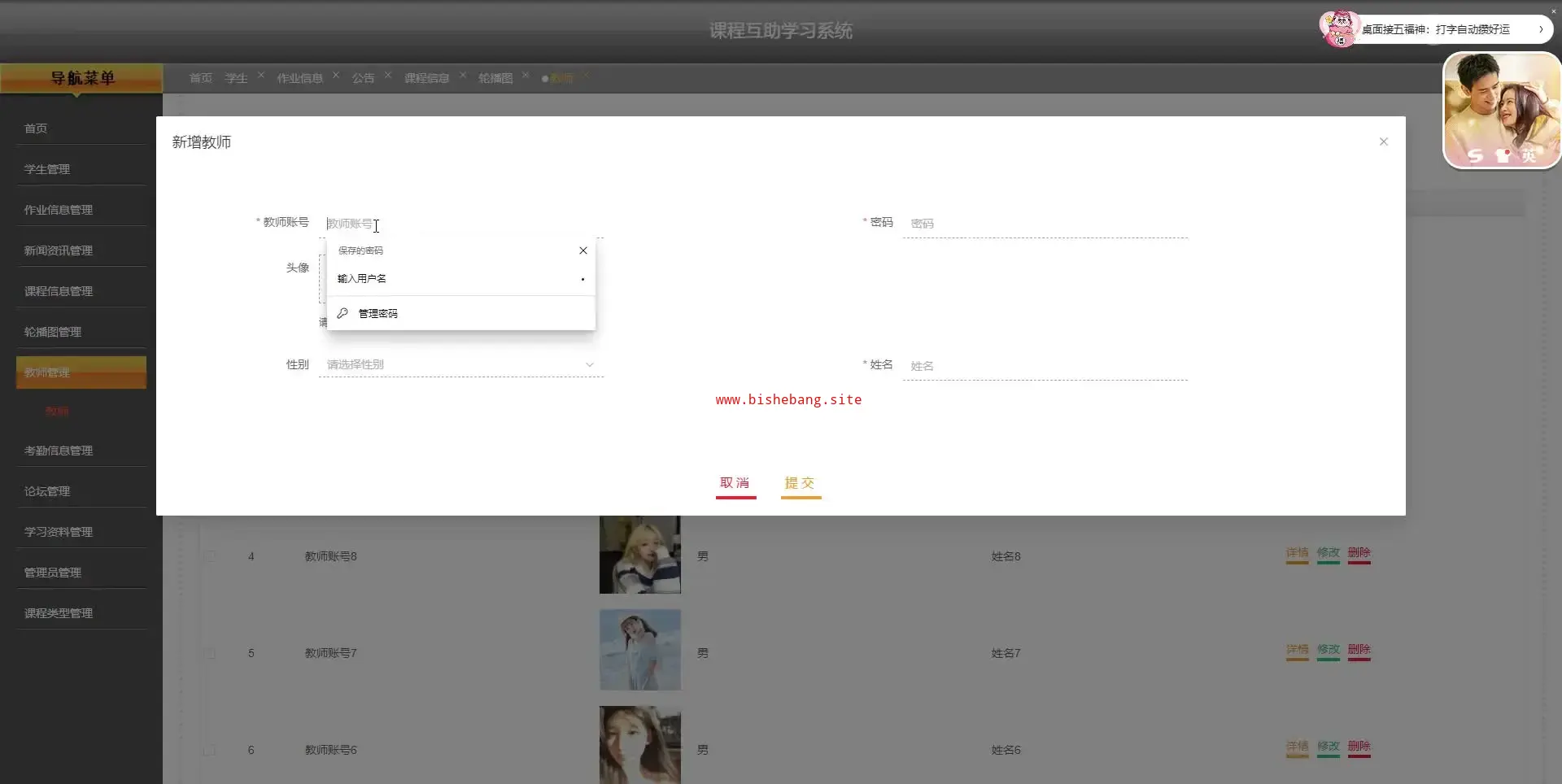Screen dimensions: 1562x784
Task: Open 管理密码 from the password popup
Action: click(460, 313)
